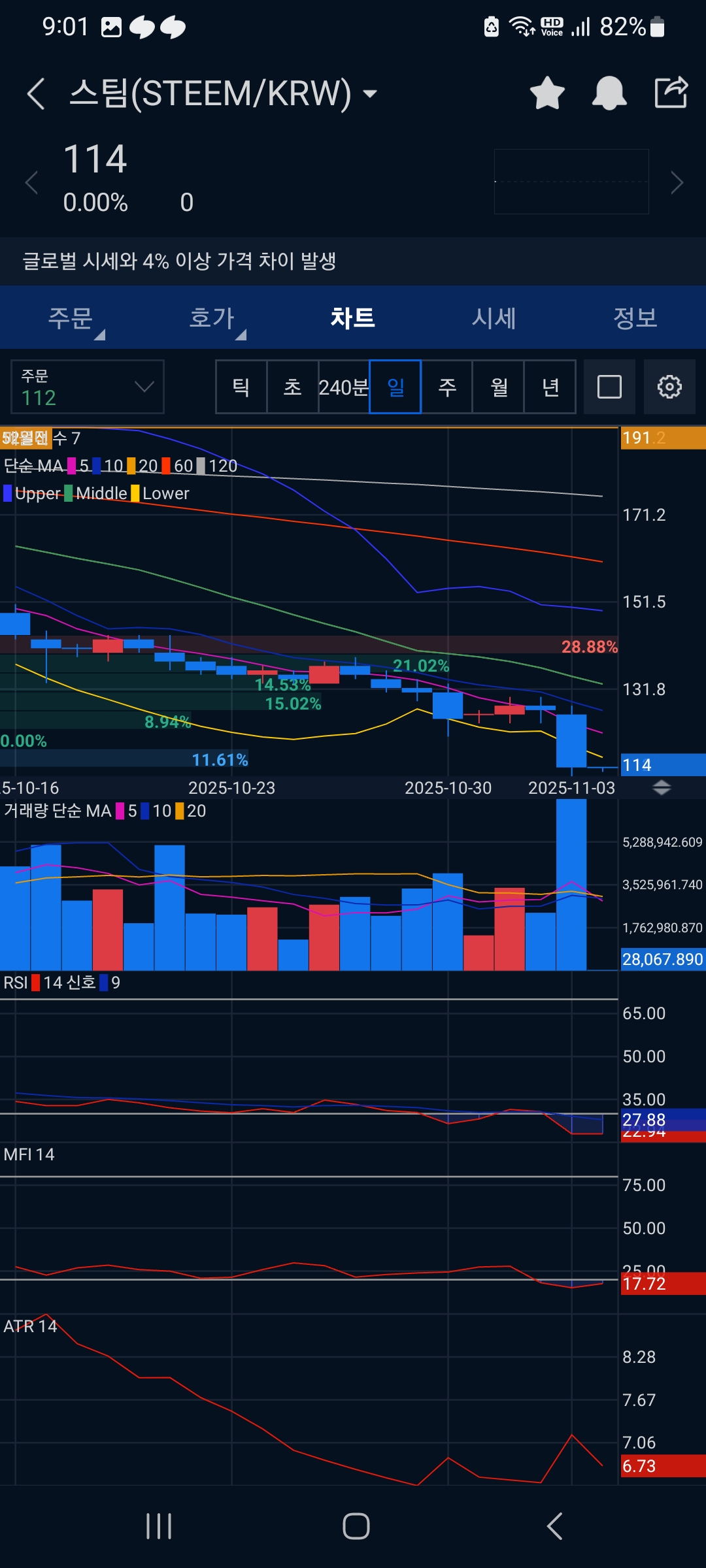The width and height of the screenshot is (706, 1568).
Task: Go to next coin with right chevron
Action: pyautogui.click(x=677, y=182)
